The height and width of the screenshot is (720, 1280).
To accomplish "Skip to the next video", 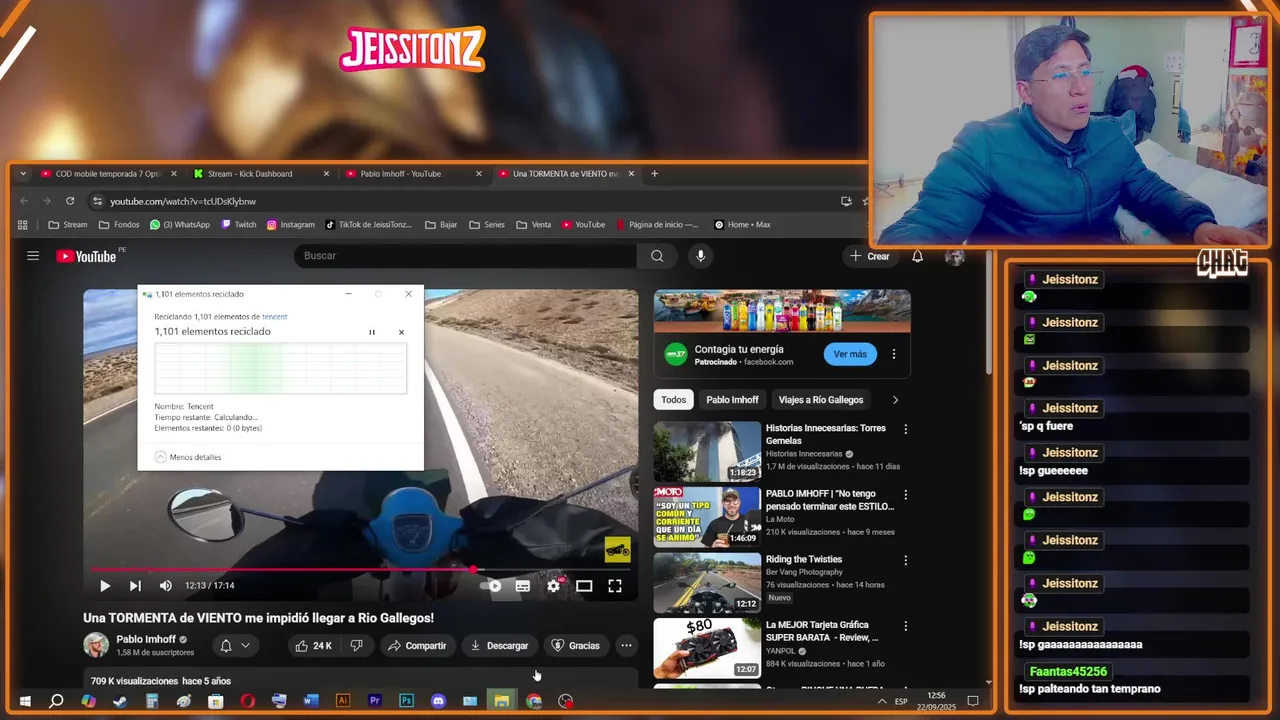I will pyautogui.click(x=135, y=586).
